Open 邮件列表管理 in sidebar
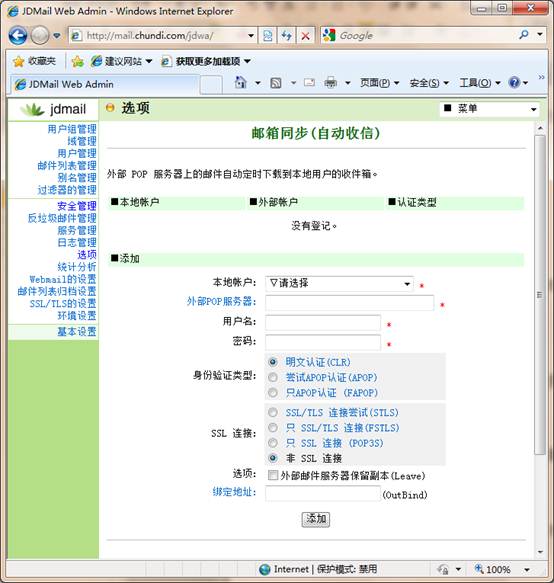The image size is (554, 583). [x=67, y=165]
